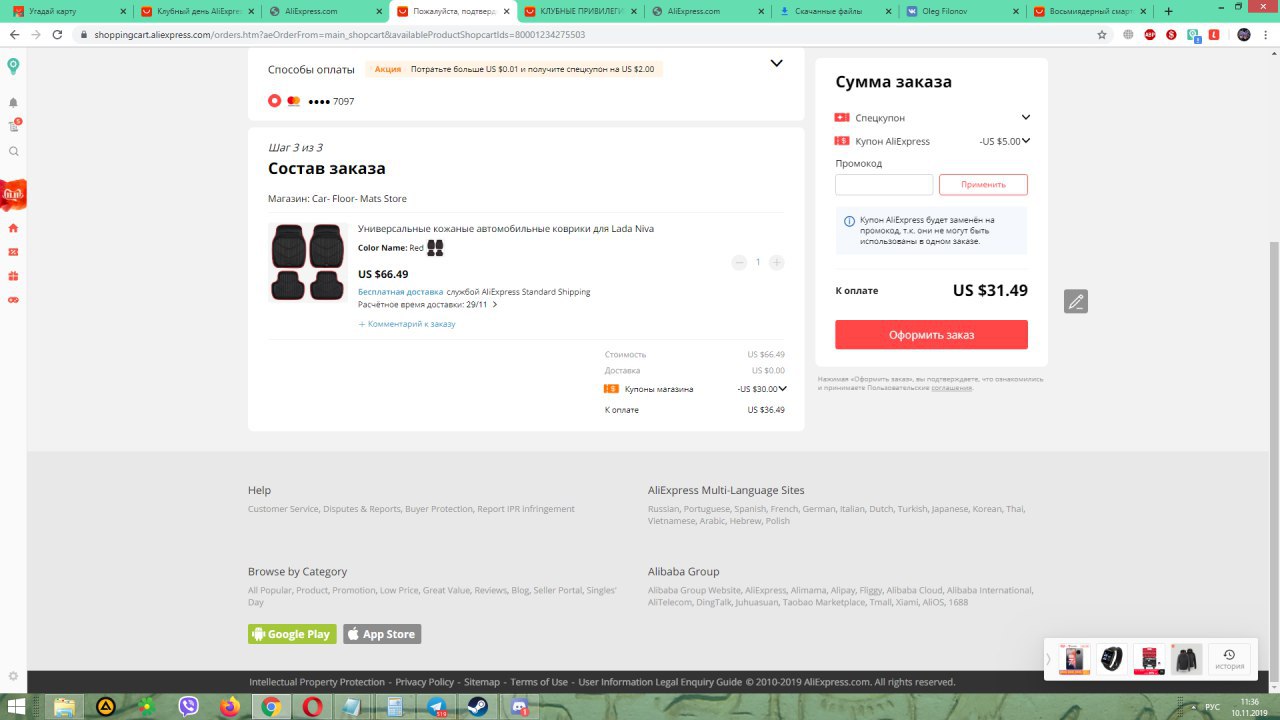Switch to the Восьмиядерный смартфон tab
Viewport: 1280px width, 720px height.
click(x=1090, y=11)
